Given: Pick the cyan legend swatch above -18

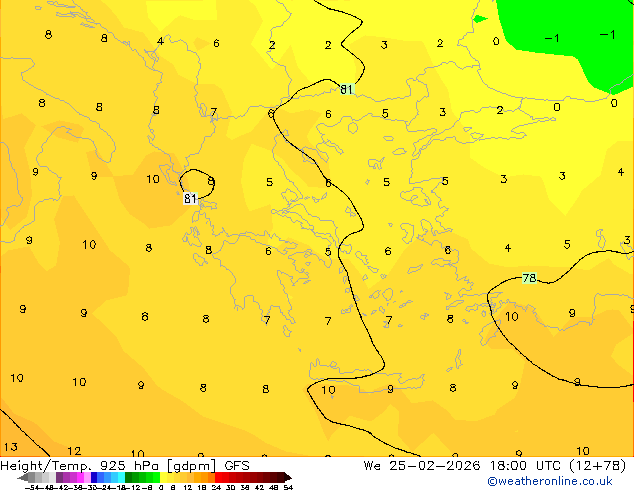Looking at the screenshot, I should [x=122, y=478].
